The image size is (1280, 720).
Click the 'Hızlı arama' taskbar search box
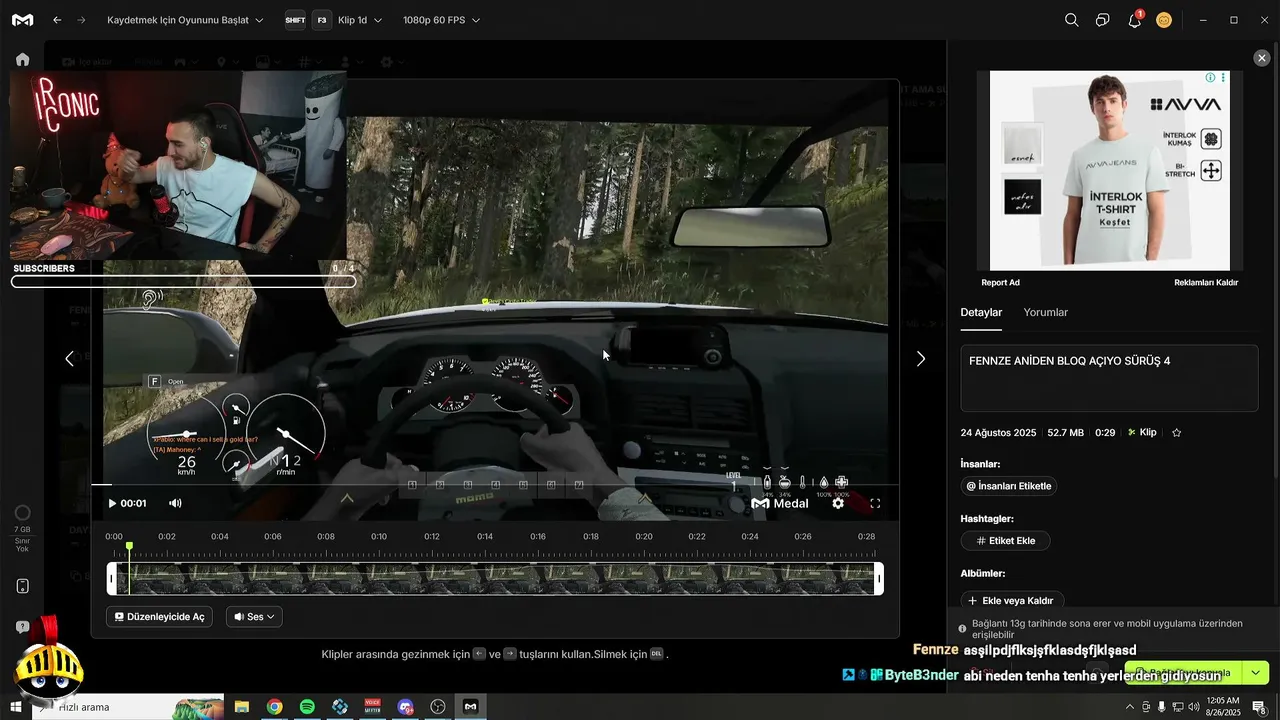(128, 707)
